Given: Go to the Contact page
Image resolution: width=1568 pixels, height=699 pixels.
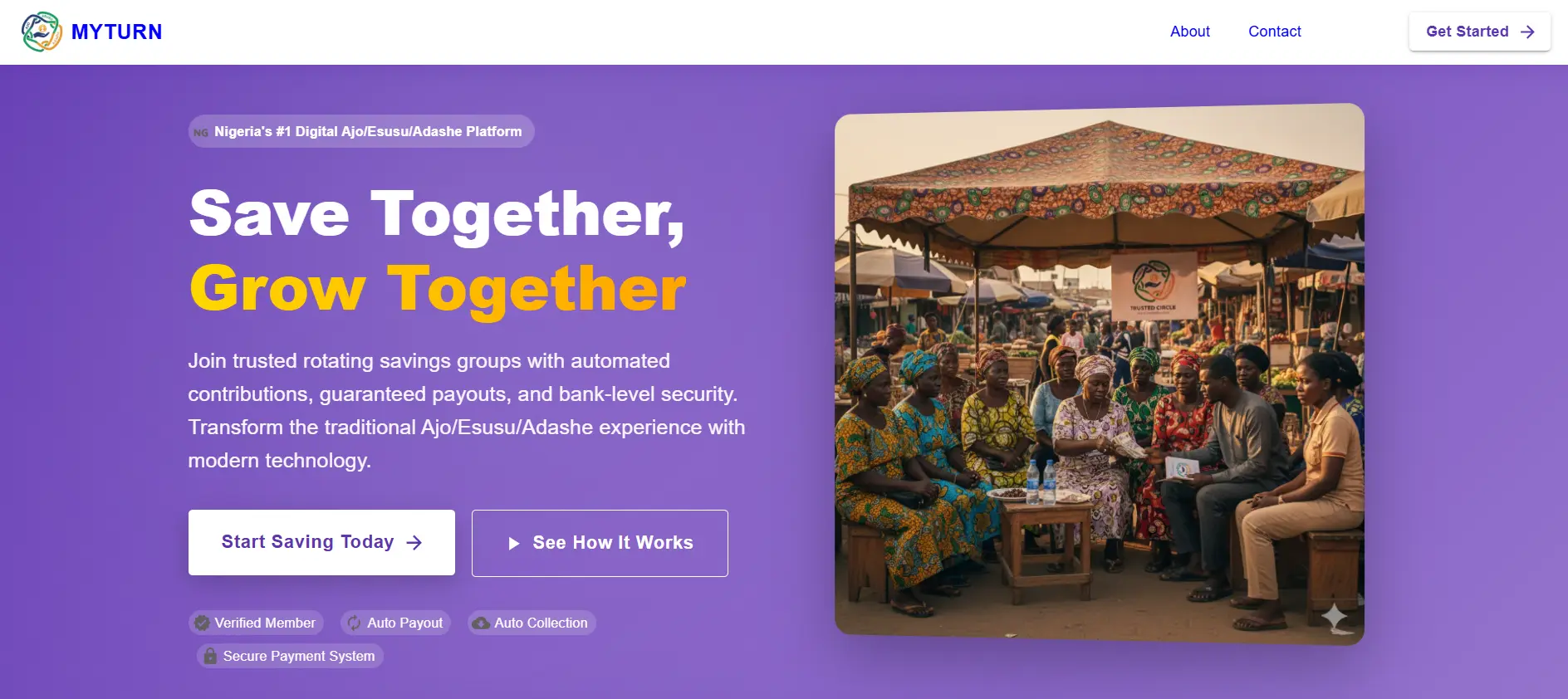Looking at the screenshot, I should [x=1274, y=32].
